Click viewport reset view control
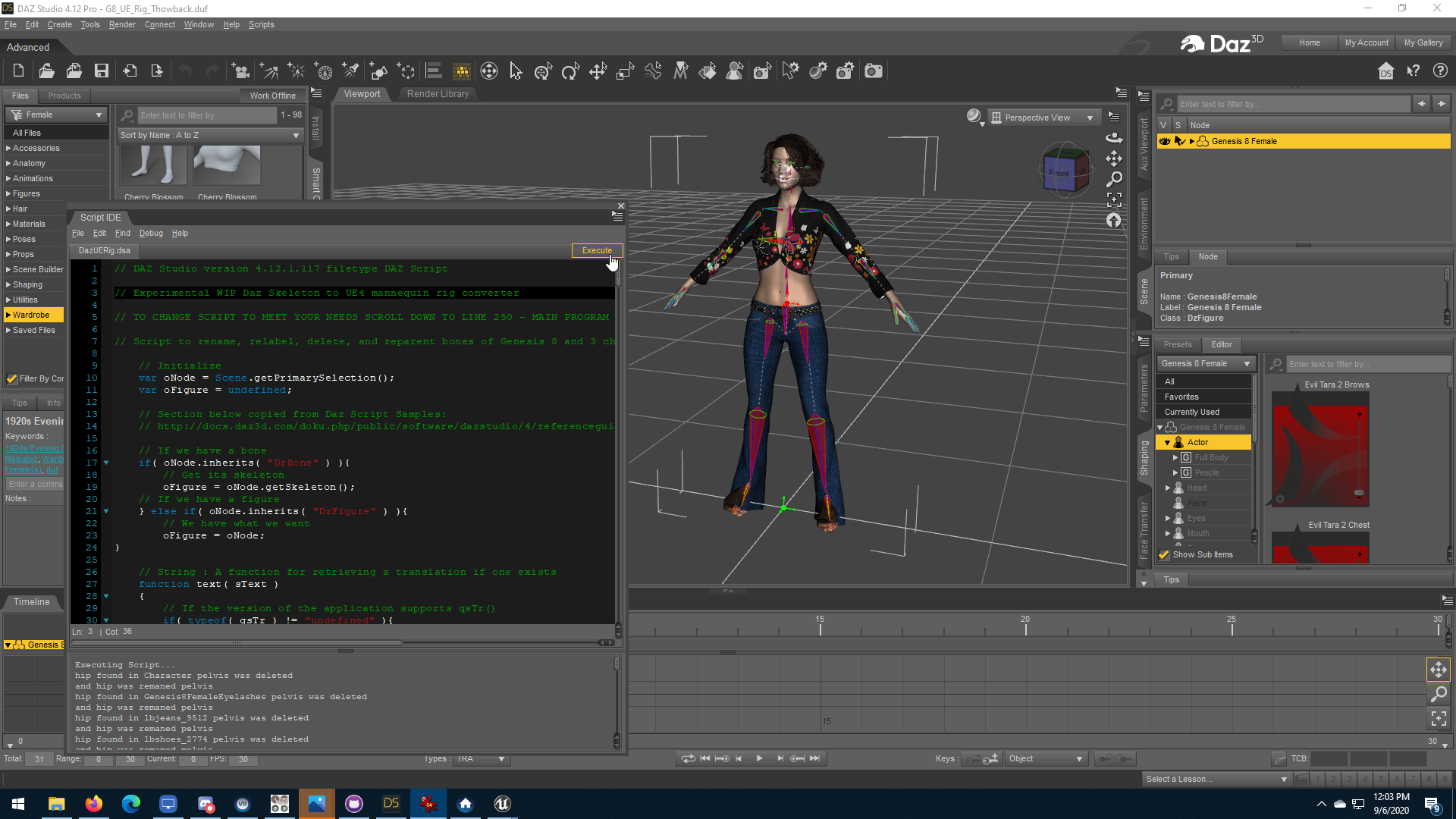Screen dimensions: 1456x819 click(1114, 221)
